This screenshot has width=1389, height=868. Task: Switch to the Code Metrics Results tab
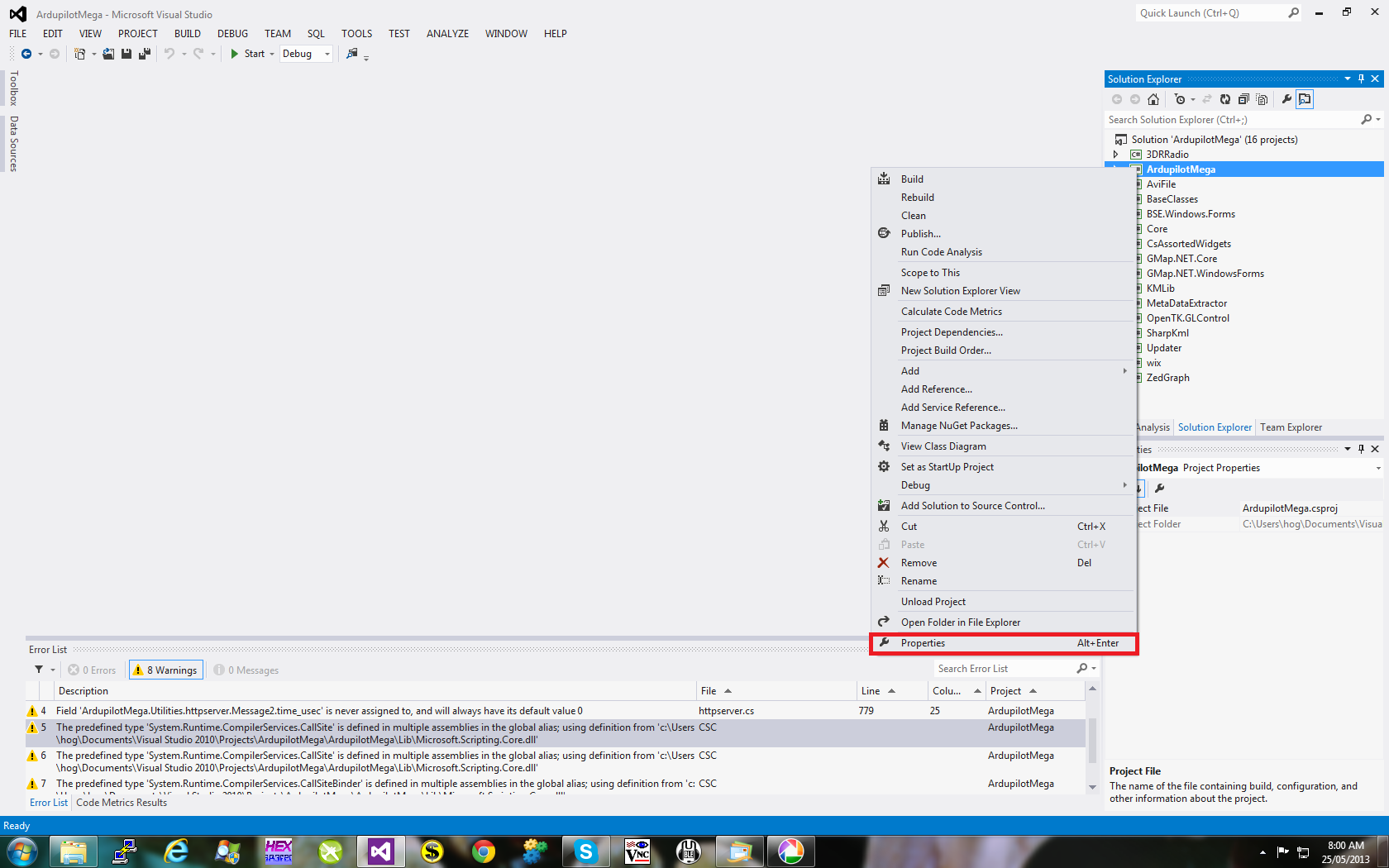point(122,803)
